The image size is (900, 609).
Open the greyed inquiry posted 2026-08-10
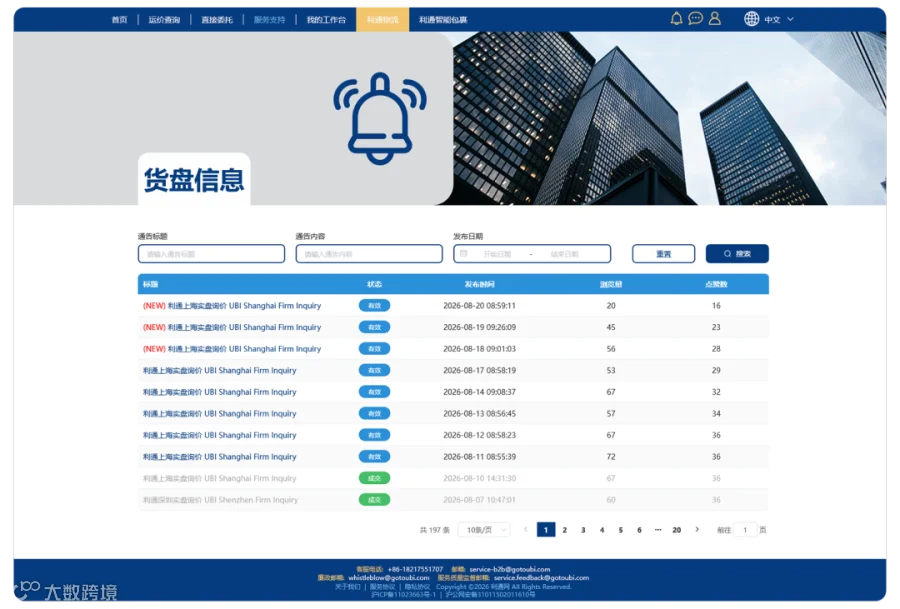(219, 479)
